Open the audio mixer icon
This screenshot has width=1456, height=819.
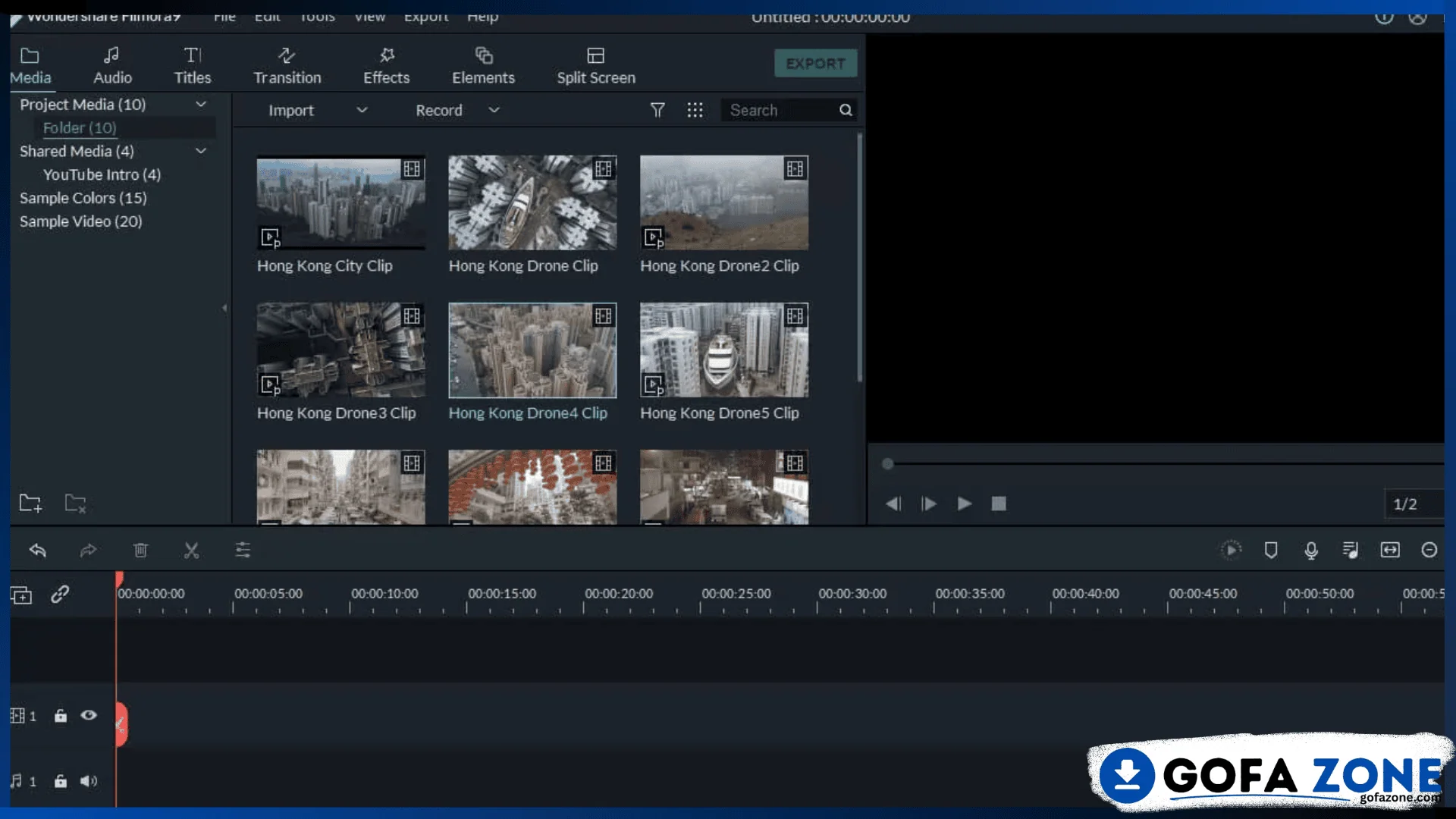point(1351,550)
